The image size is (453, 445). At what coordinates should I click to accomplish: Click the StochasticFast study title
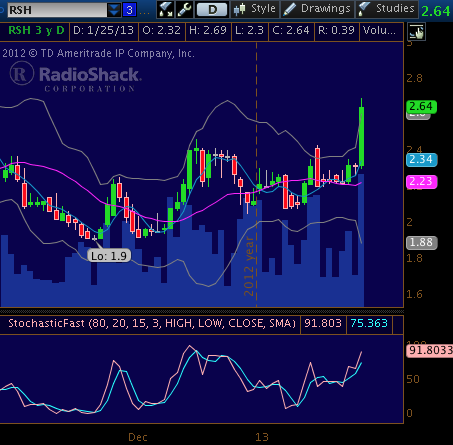coord(152,323)
